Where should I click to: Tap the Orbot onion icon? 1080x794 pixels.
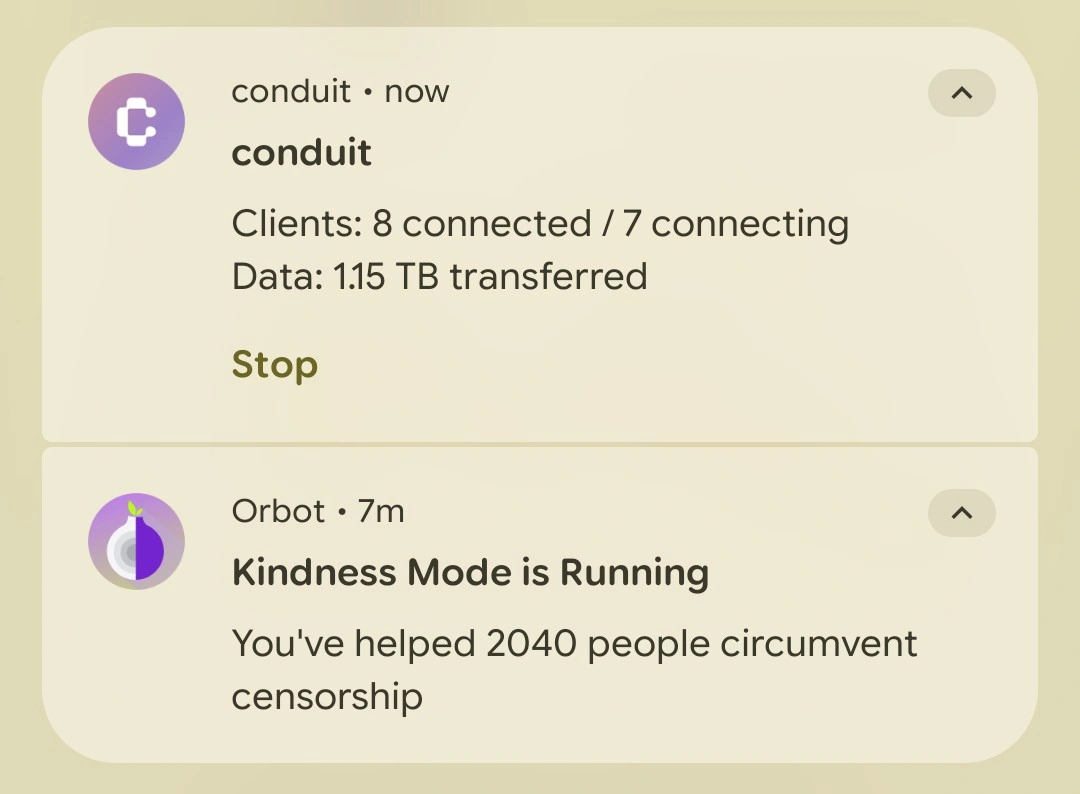click(136, 541)
